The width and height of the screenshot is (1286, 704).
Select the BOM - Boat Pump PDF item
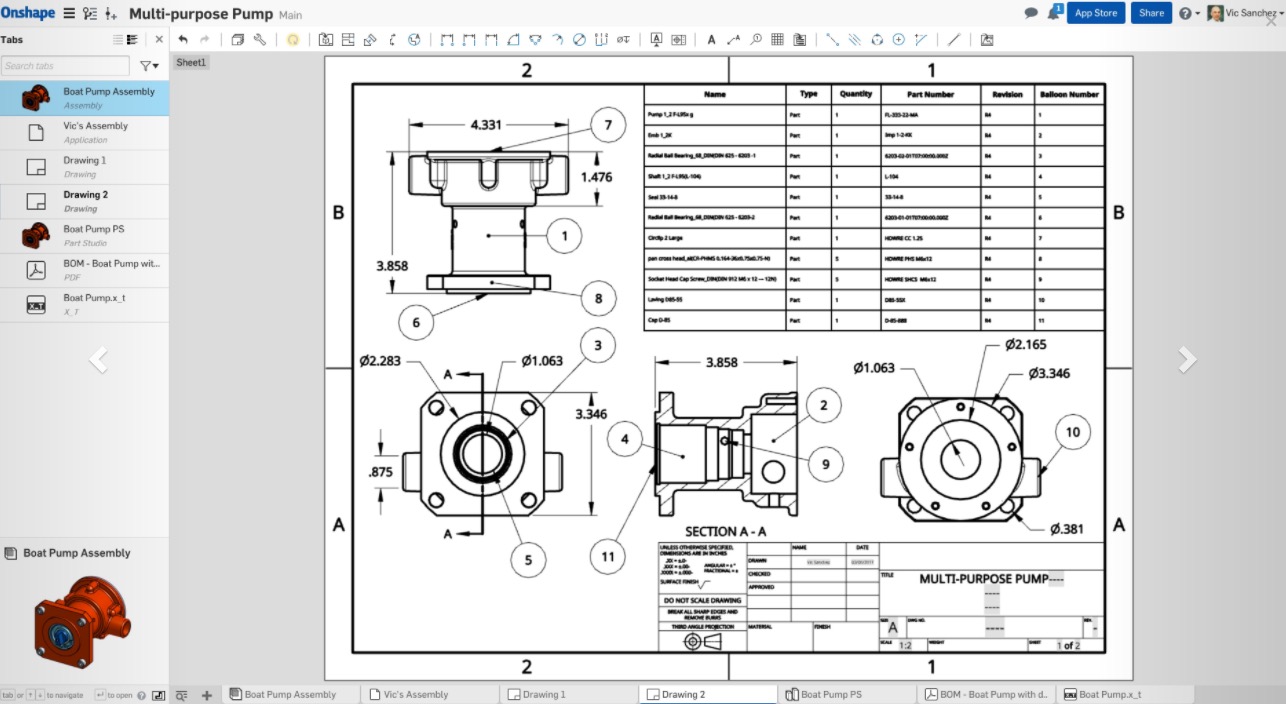84,270
